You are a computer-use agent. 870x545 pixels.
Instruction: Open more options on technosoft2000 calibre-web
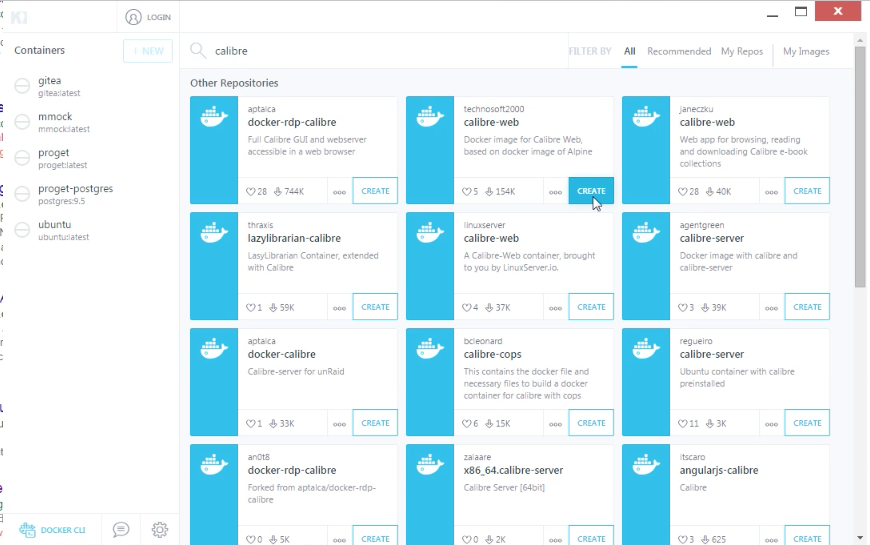[x=555, y=192]
